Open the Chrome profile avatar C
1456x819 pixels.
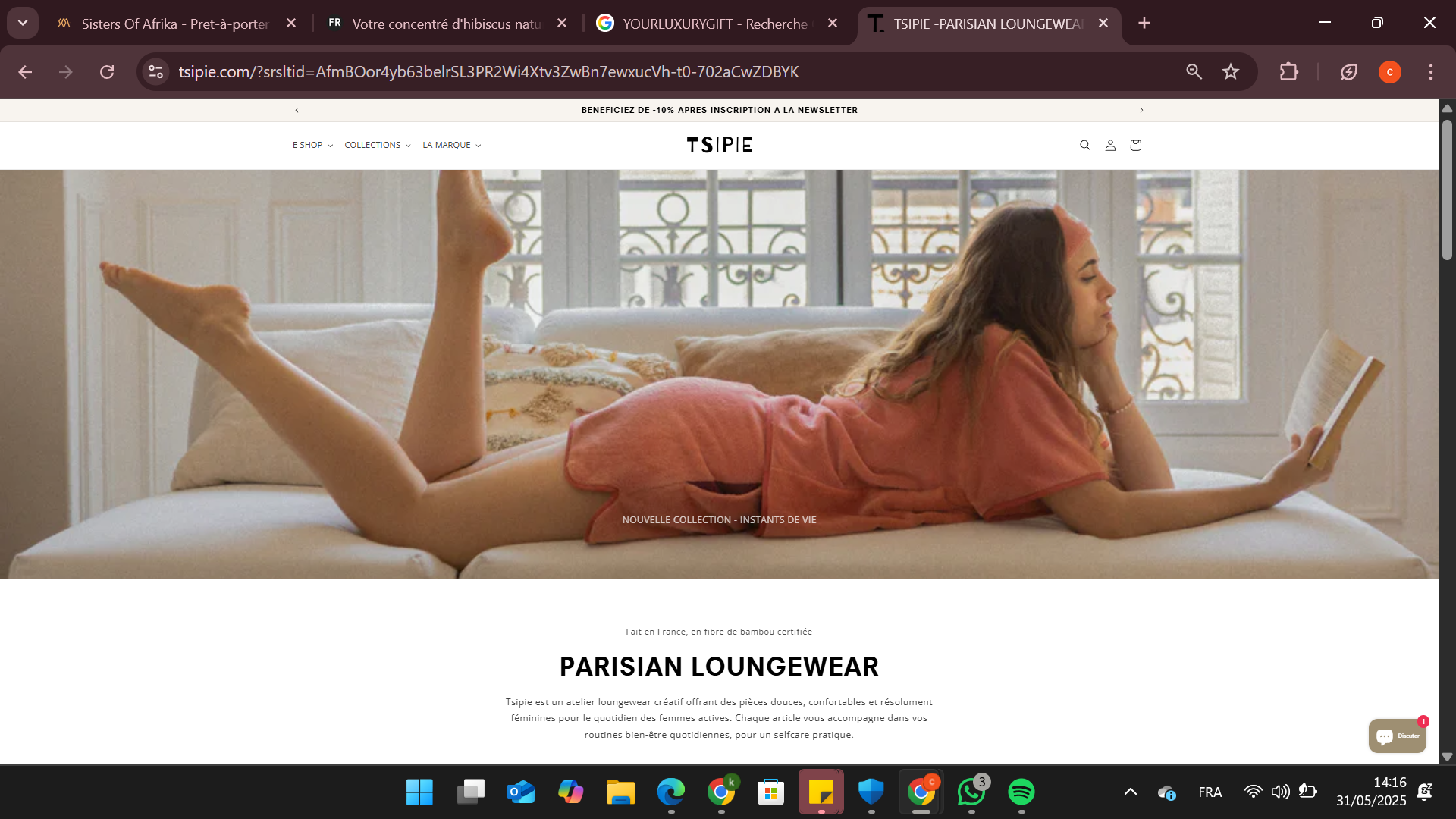pos(1389,72)
